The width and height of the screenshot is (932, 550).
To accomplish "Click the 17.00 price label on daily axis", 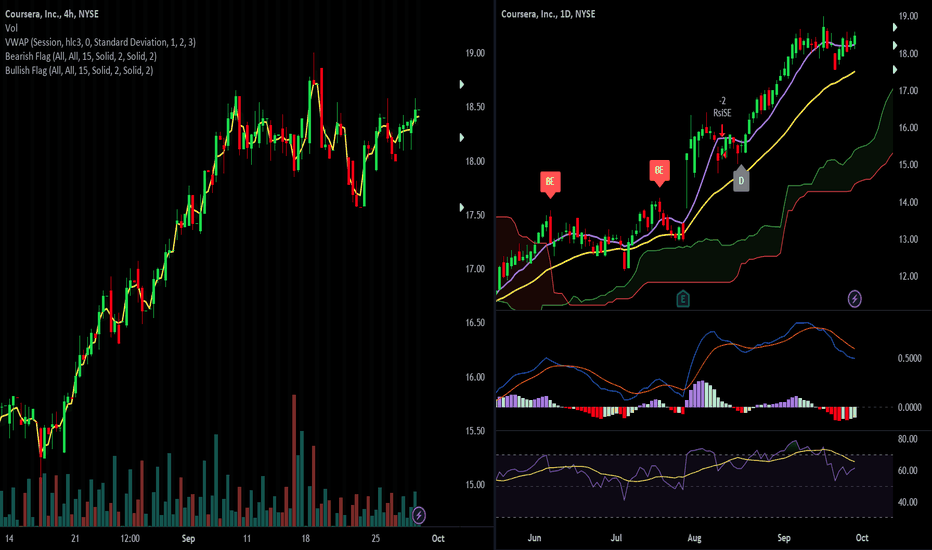I will pyautogui.click(x=908, y=91).
